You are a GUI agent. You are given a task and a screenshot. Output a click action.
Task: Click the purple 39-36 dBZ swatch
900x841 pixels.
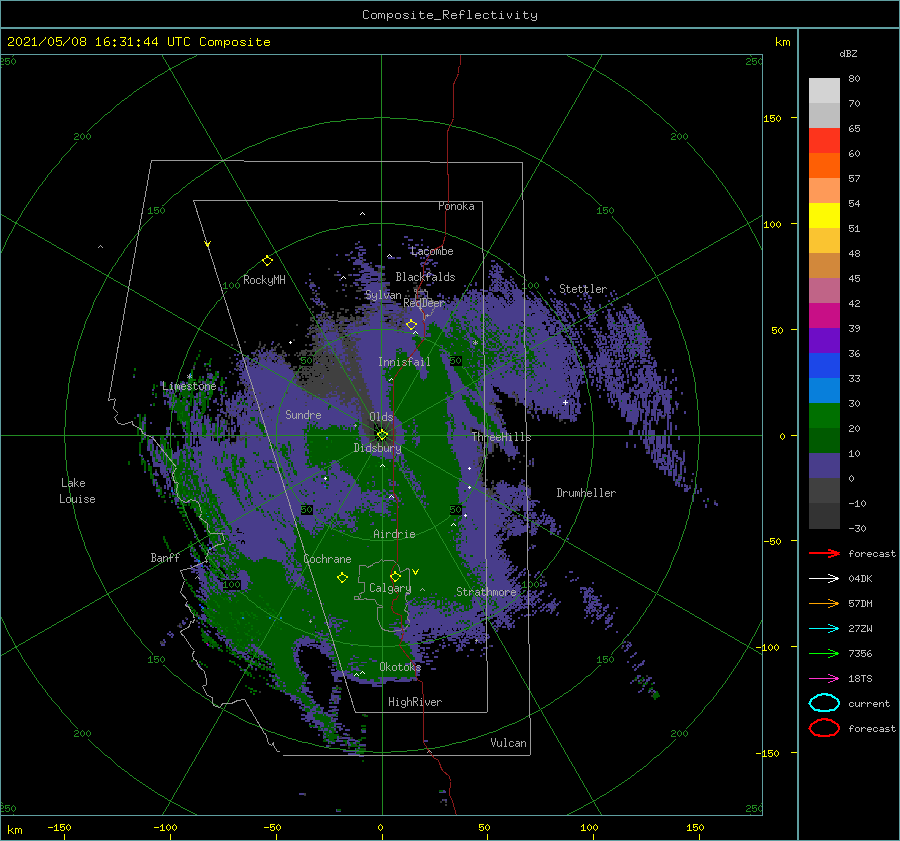coord(824,340)
